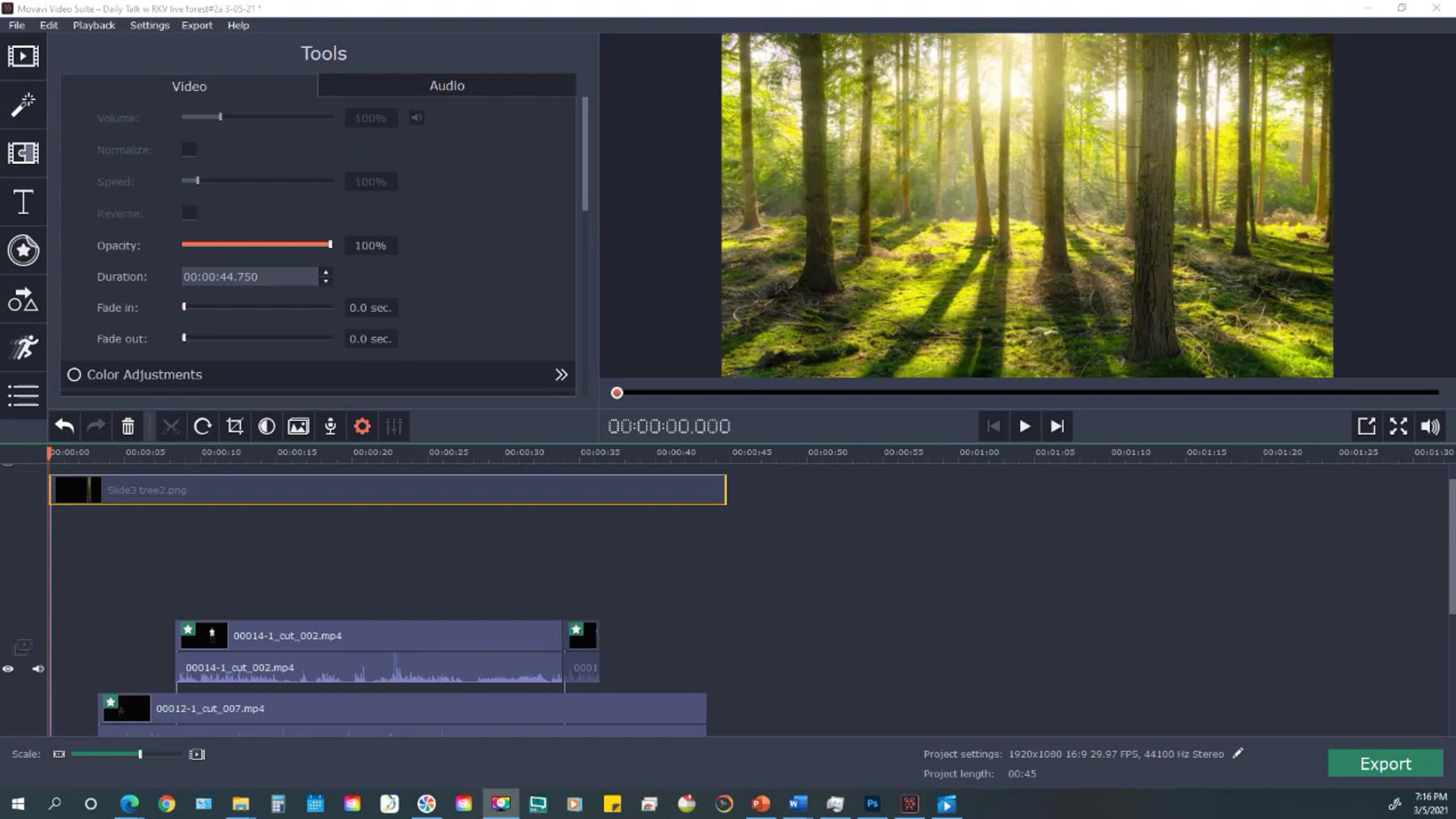This screenshot has width=1456, height=819.
Task: Click the green Export button
Action: [x=1385, y=763]
